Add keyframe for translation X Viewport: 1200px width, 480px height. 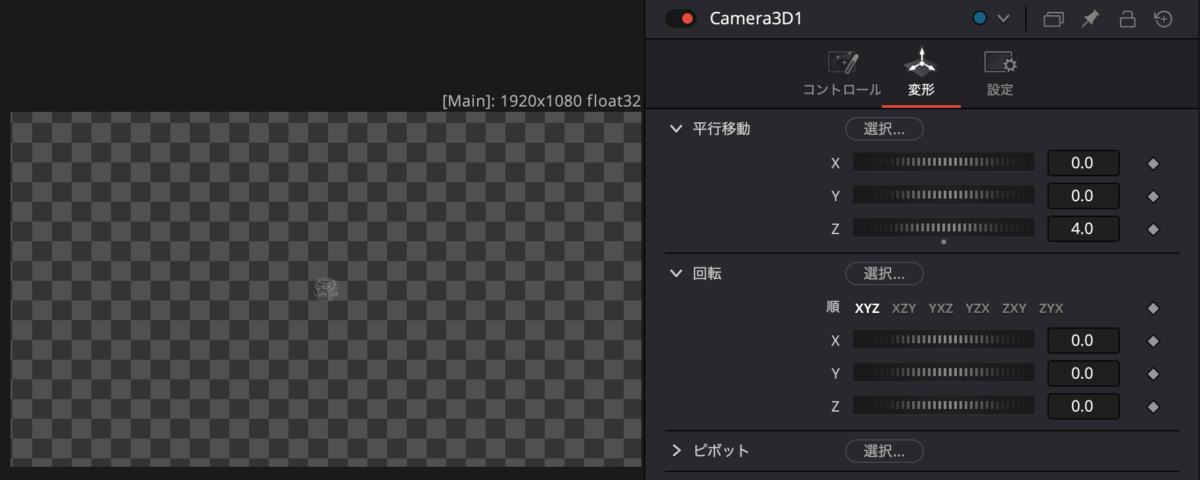(1152, 163)
